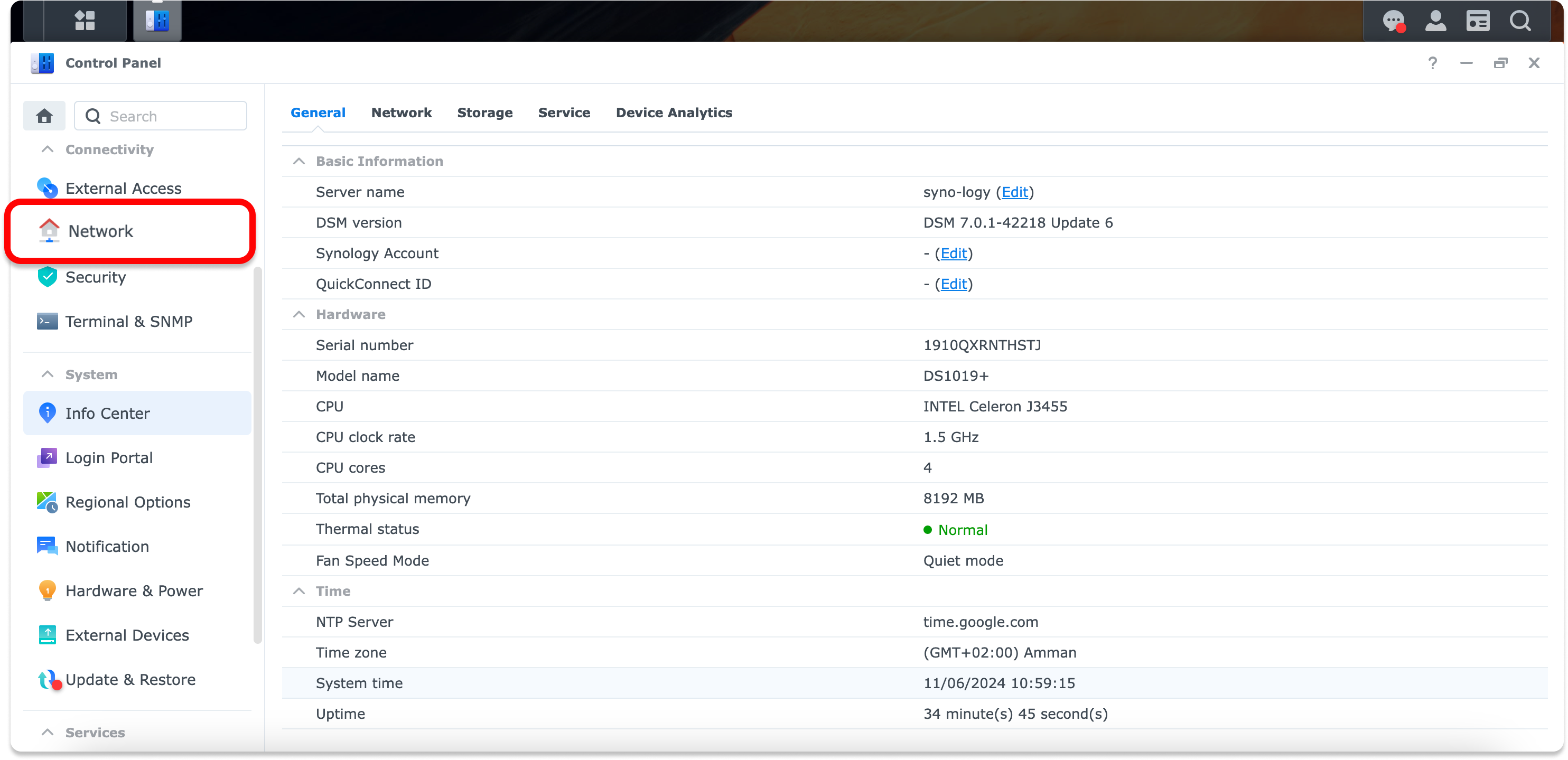1568x760 pixels.
Task: Switch to the Storage tab
Action: (484, 112)
